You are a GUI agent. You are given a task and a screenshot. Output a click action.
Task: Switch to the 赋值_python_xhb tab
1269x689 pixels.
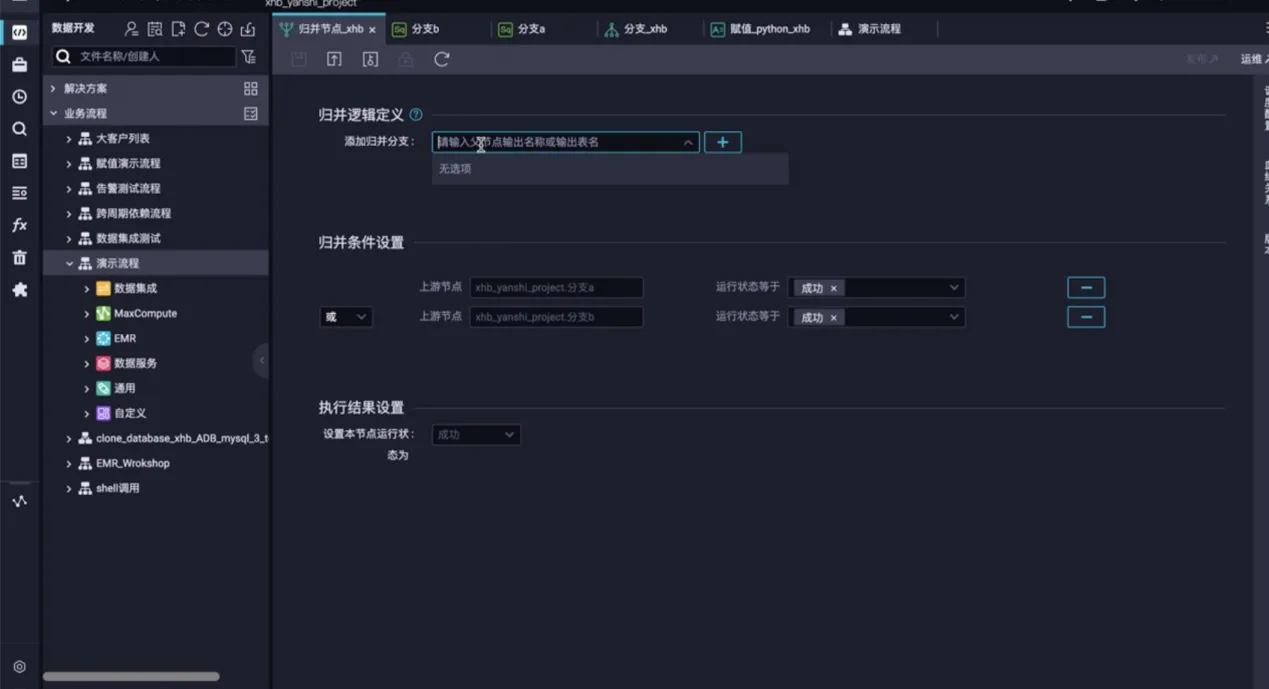coord(760,30)
